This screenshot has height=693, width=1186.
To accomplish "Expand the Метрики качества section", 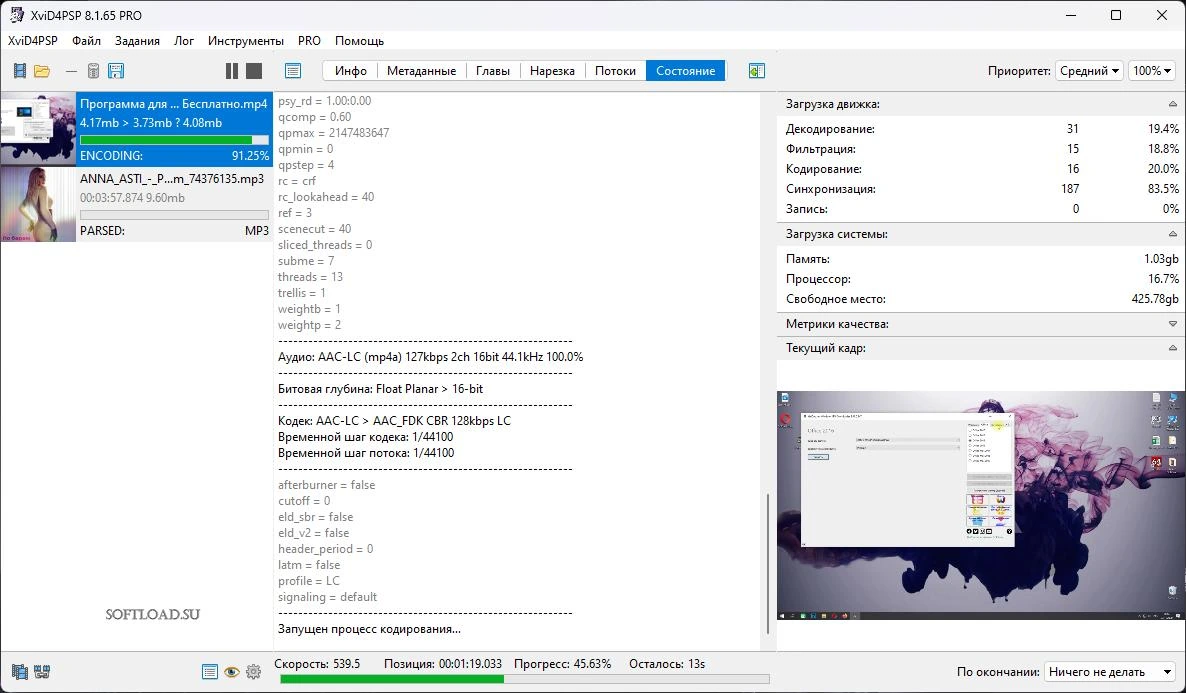I will tap(1172, 324).
